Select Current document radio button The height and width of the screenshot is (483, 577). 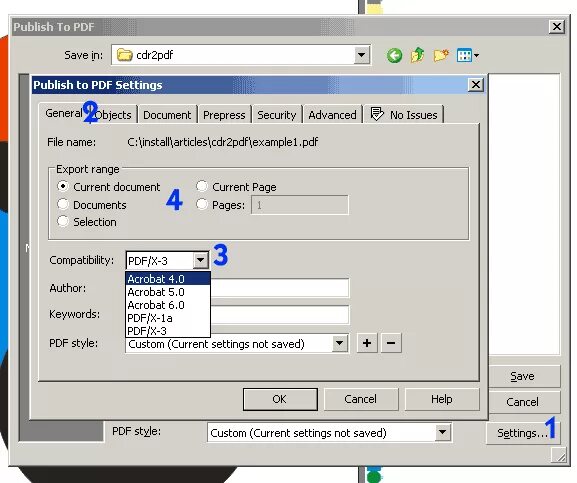coord(63,187)
